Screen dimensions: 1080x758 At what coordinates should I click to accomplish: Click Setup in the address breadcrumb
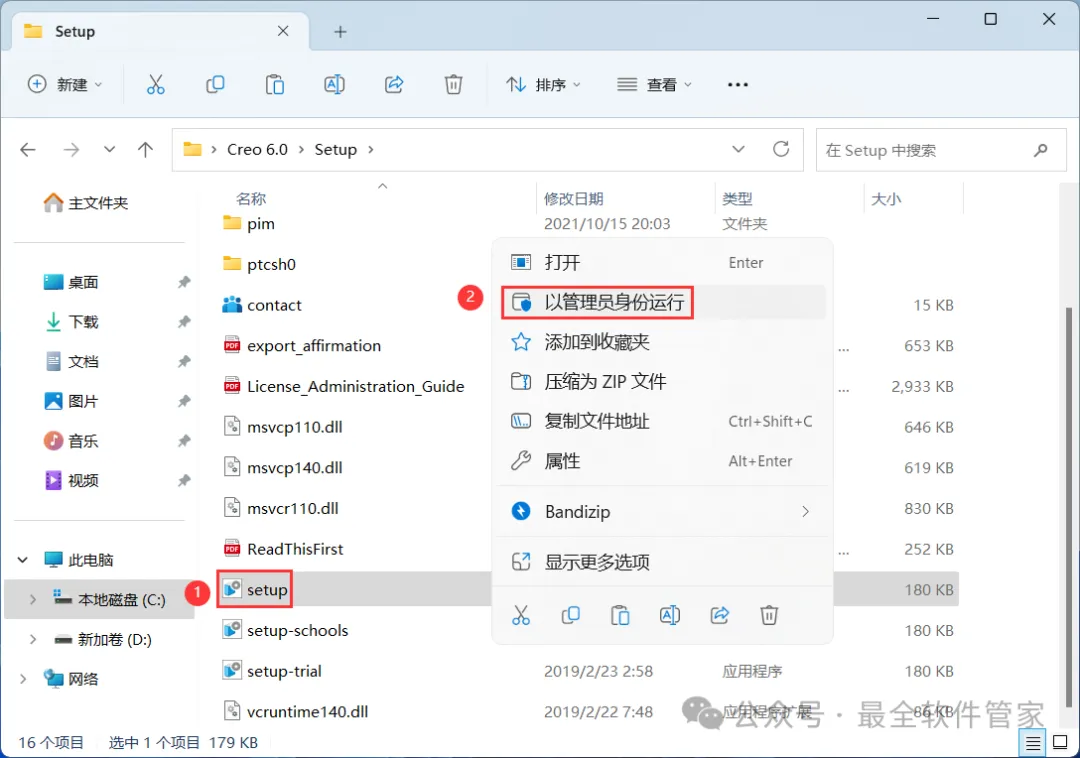coord(335,149)
